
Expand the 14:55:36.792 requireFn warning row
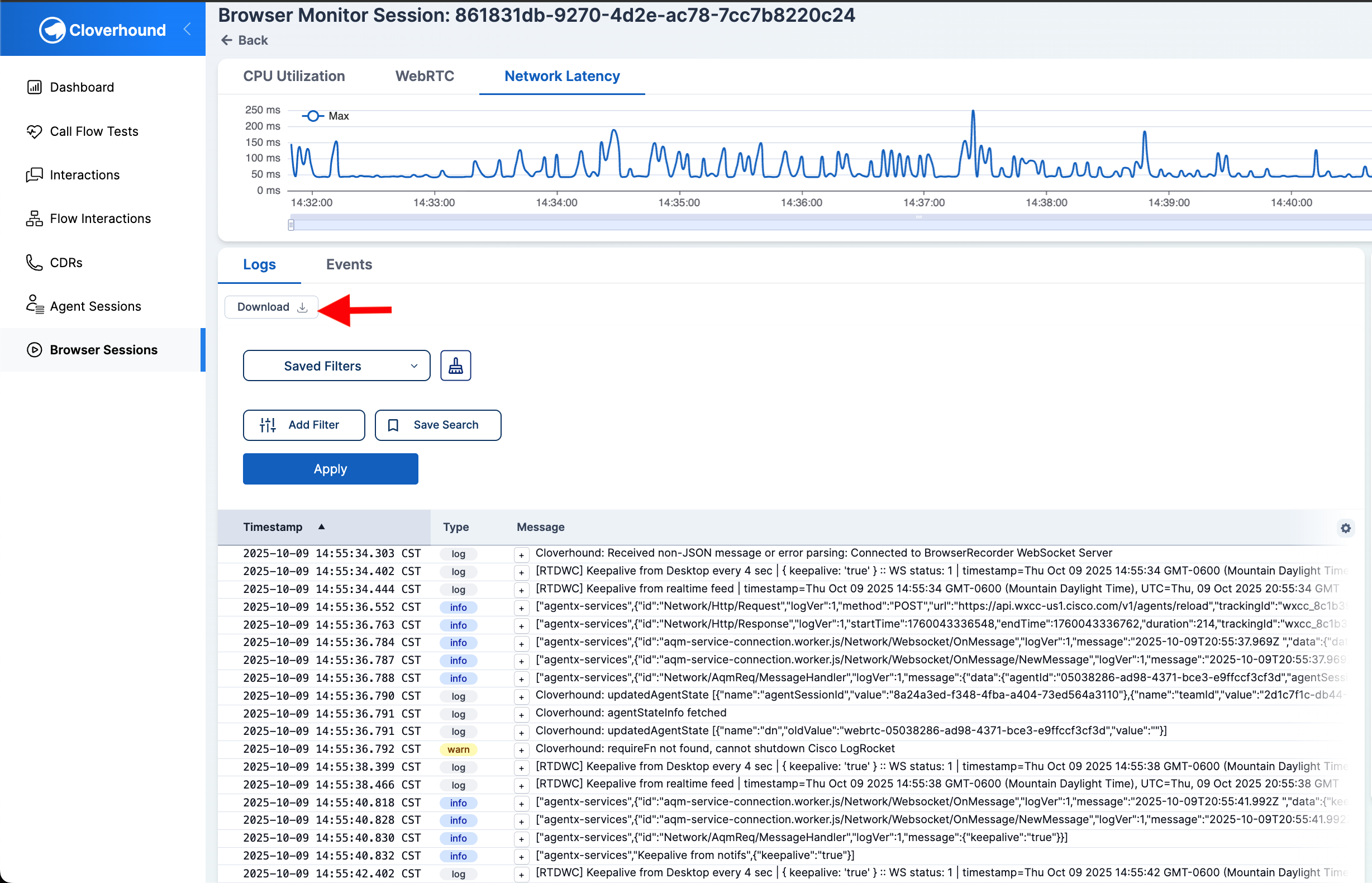point(521,750)
